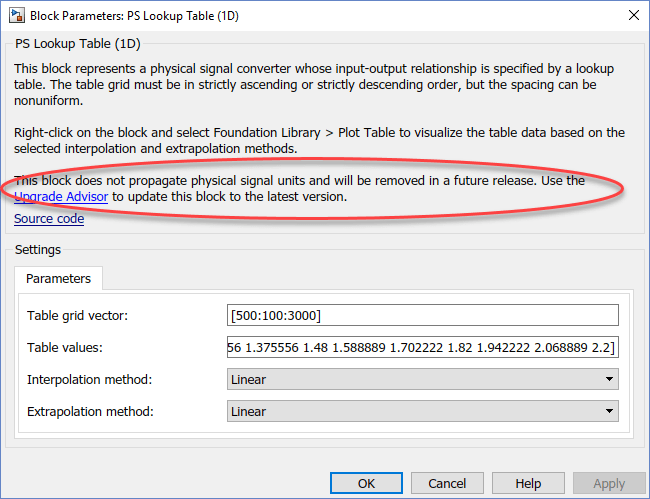
Task: Click the Apply button
Action: tap(609, 483)
